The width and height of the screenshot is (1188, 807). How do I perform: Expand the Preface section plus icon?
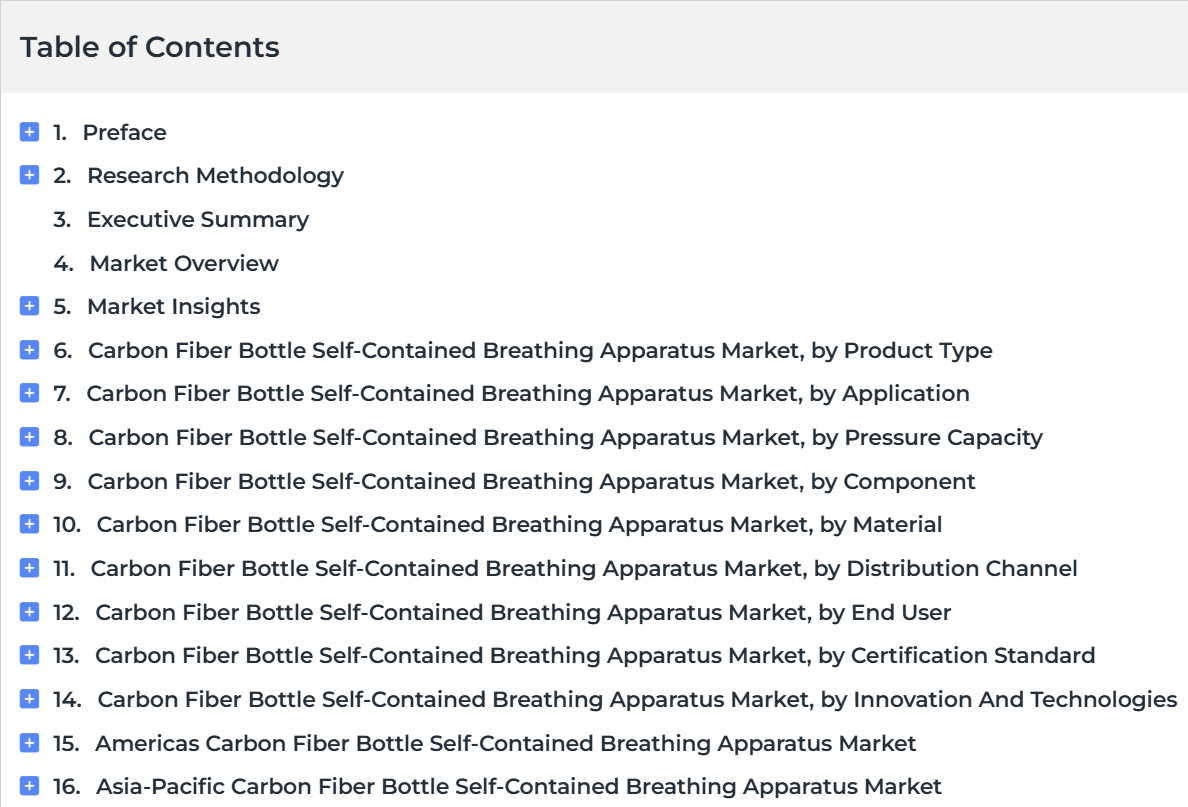[29, 132]
